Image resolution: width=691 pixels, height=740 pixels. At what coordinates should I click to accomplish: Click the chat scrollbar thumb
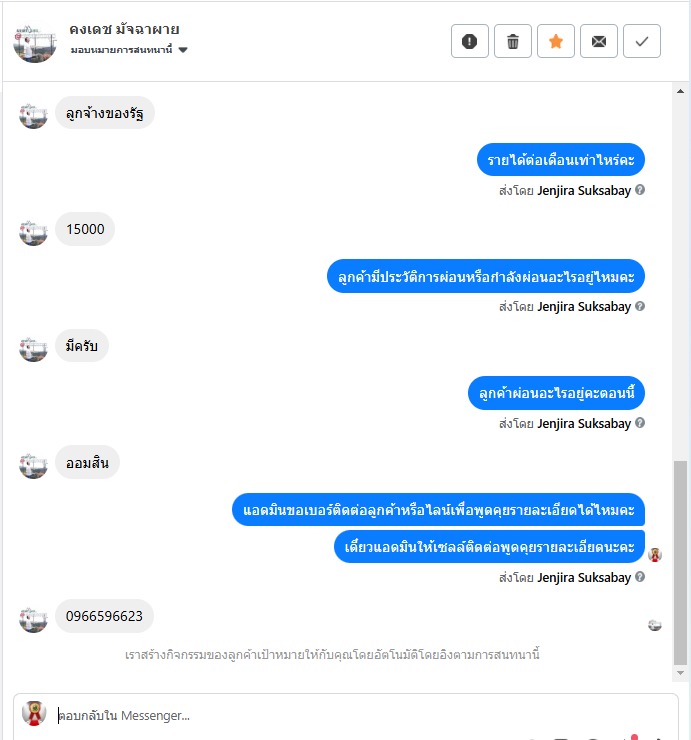pos(680,563)
